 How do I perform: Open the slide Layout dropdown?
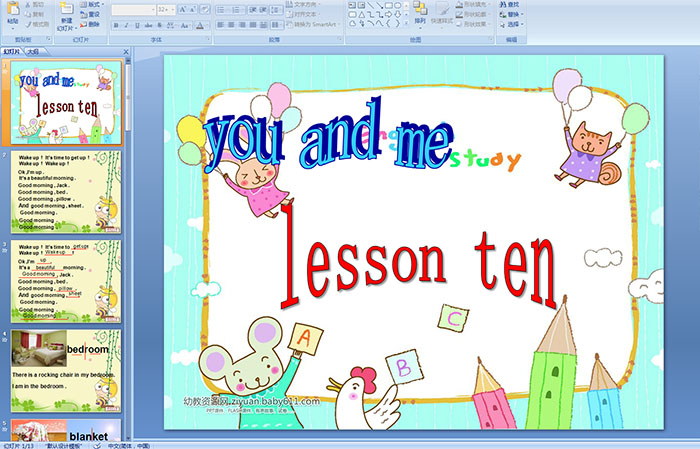[92, 4]
